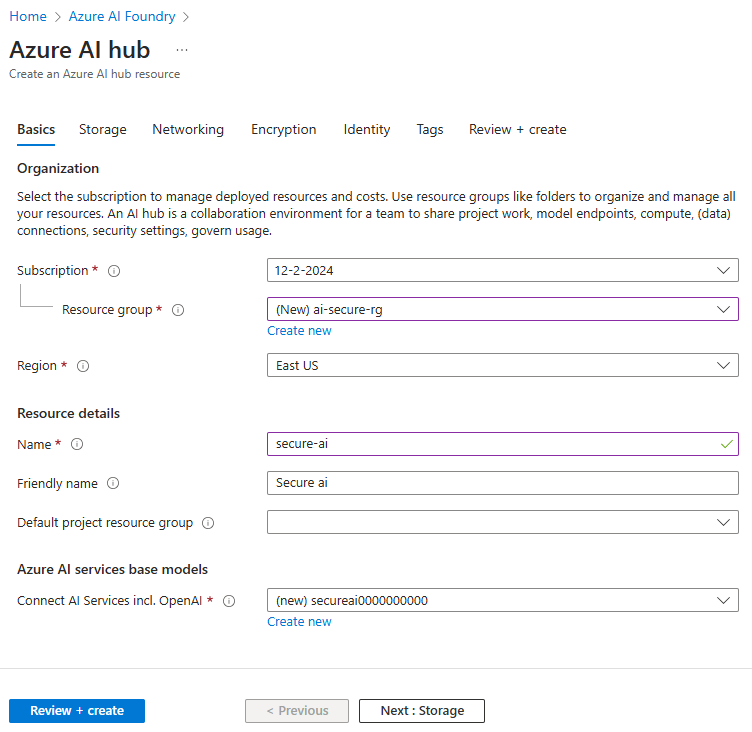The width and height of the screenshot is (752, 732).
Task: Click info icon beside Resource group
Action: pyautogui.click(x=178, y=310)
